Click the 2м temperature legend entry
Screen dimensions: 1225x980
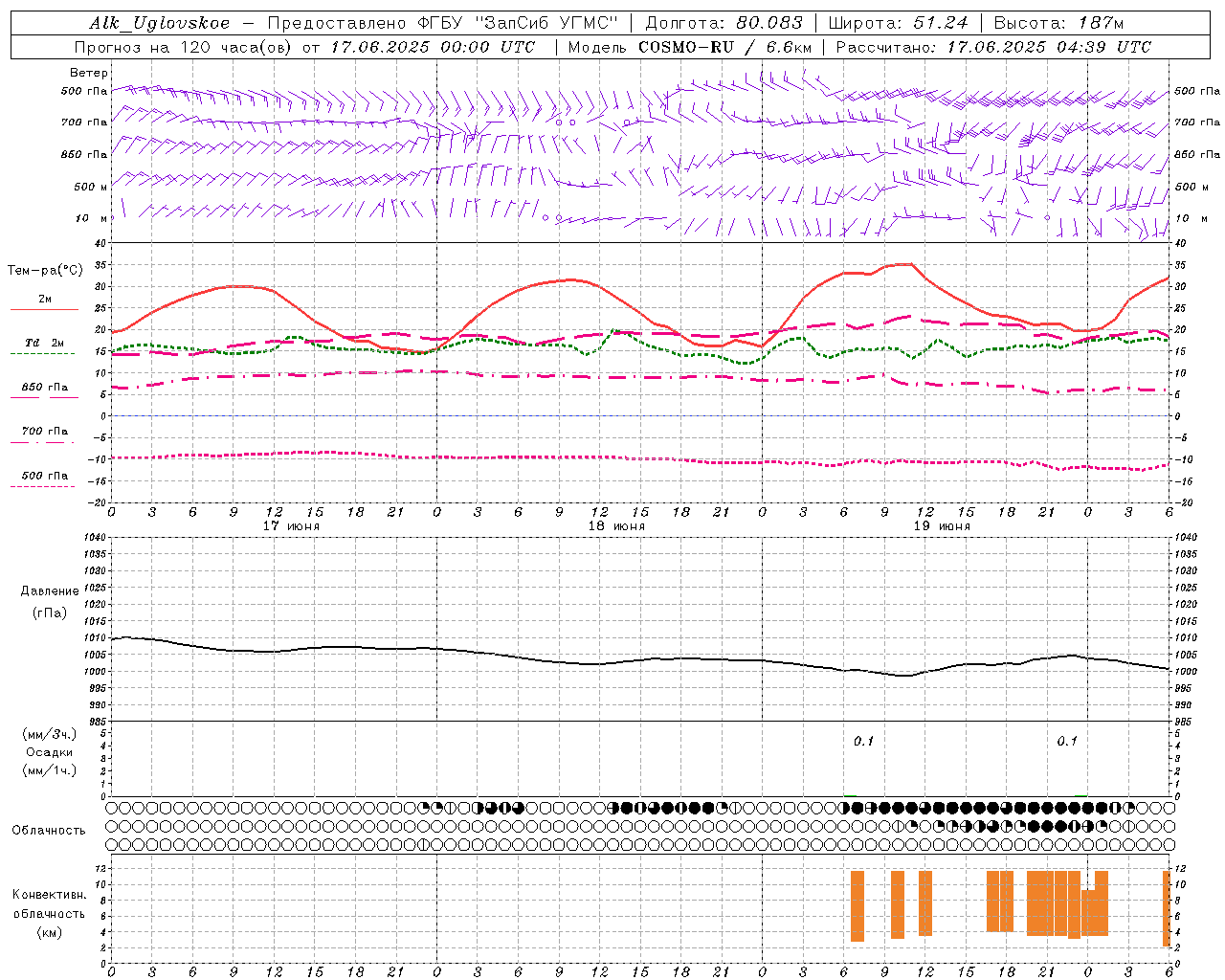pyautogui.click(x=45, y=299)
